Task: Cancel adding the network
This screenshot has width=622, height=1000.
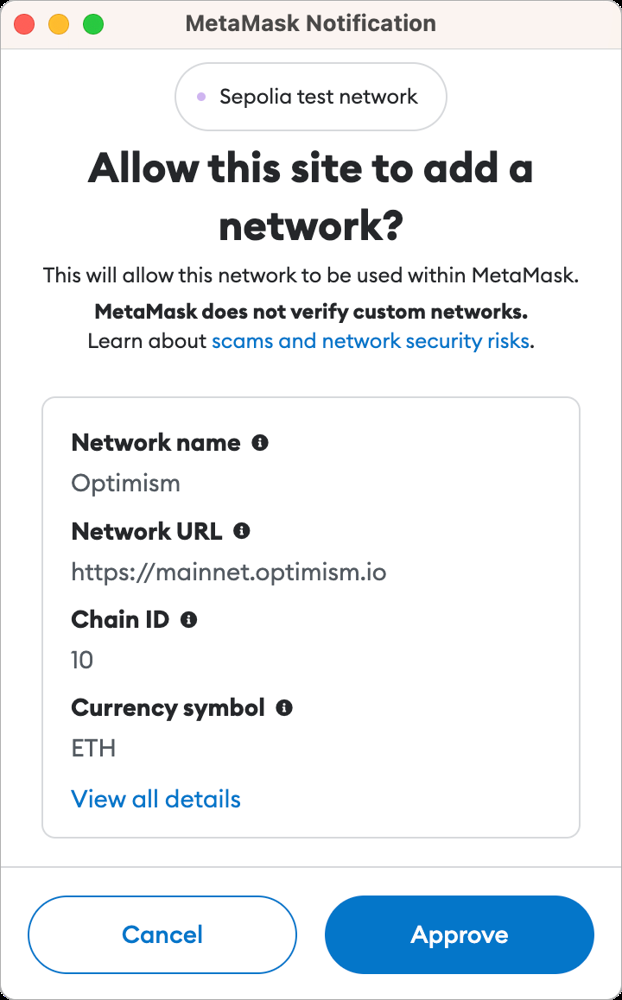Action: pyautogui.click(x=162, y=935)
